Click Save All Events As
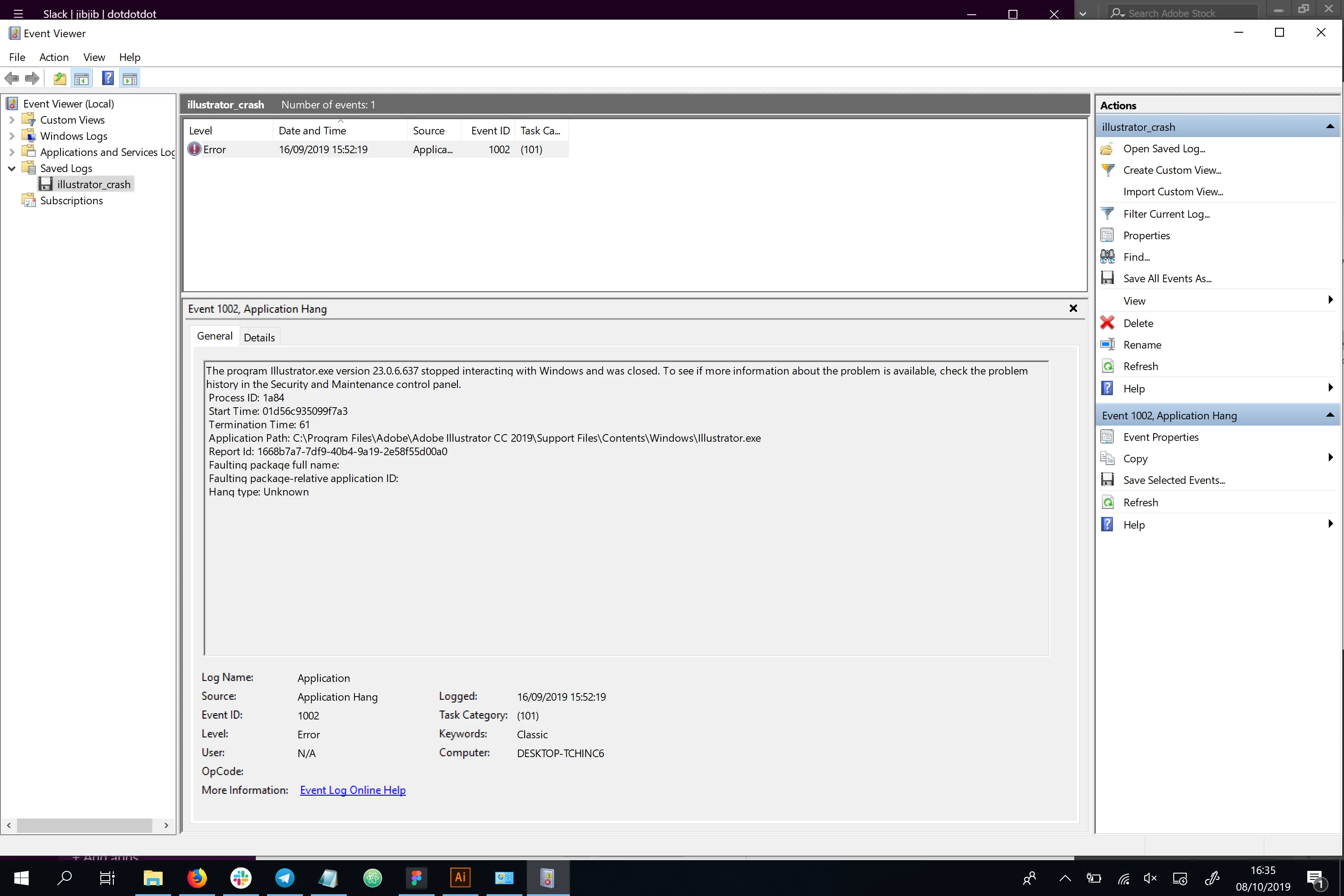Viewport: 1344px width, 896px height. [x=1167, y=278]
